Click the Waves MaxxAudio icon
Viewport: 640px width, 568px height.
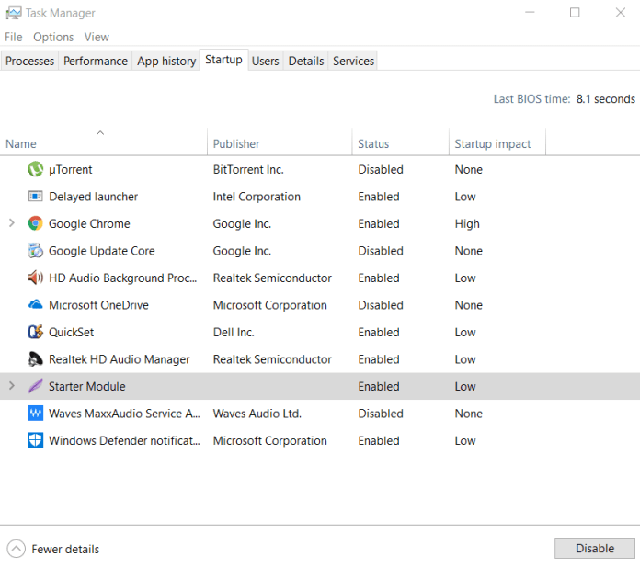coord(35,413)
